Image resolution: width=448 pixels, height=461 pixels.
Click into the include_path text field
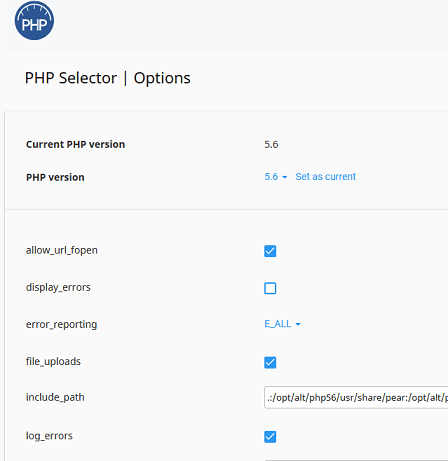[356, 397]
